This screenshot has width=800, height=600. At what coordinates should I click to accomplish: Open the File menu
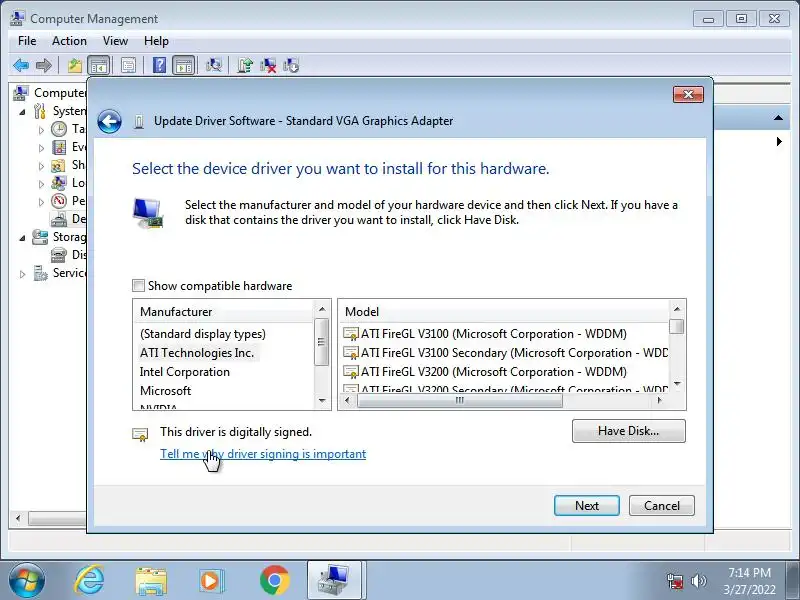(x=27, y=41)
